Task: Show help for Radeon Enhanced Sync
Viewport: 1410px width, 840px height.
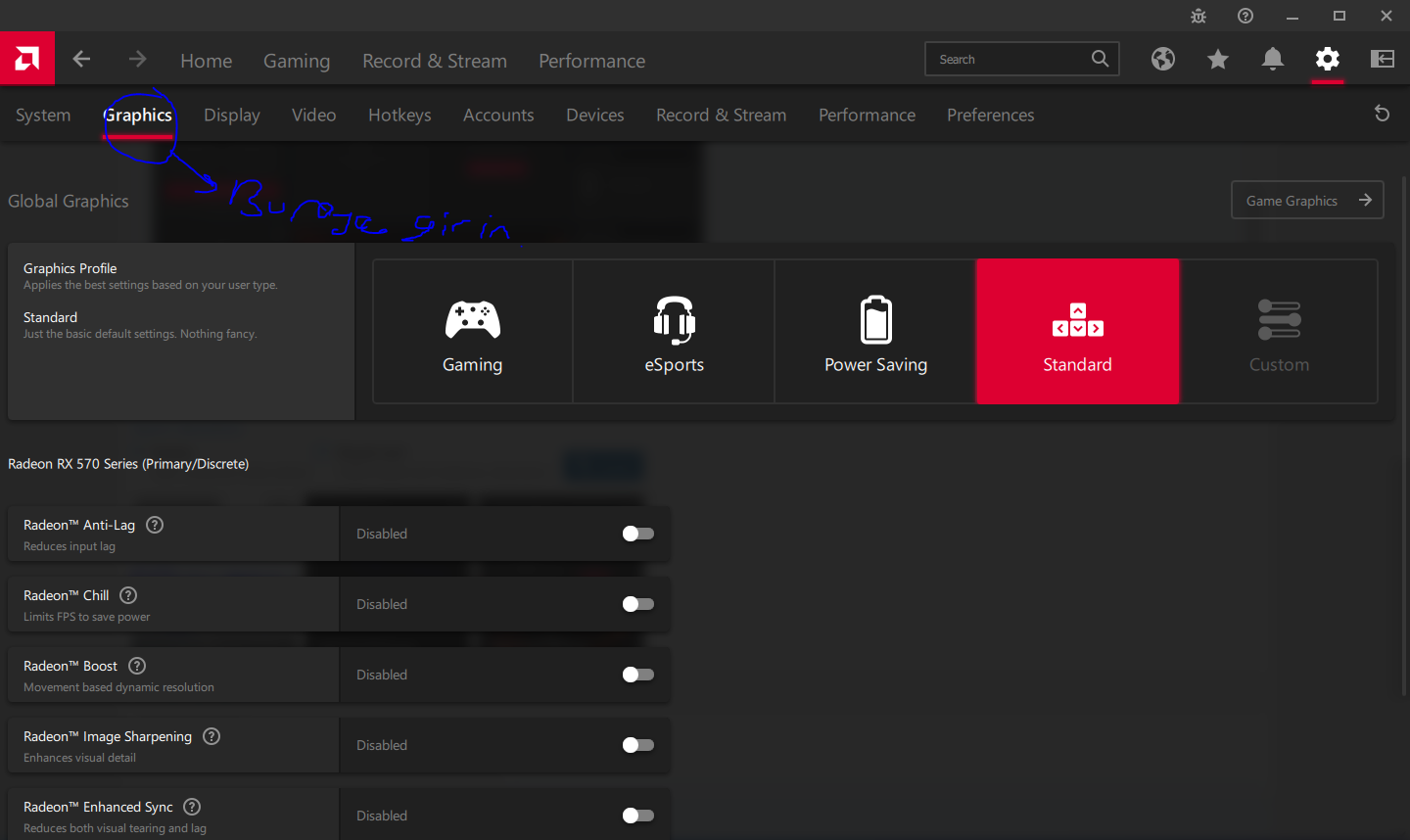Action: (192, 807)
